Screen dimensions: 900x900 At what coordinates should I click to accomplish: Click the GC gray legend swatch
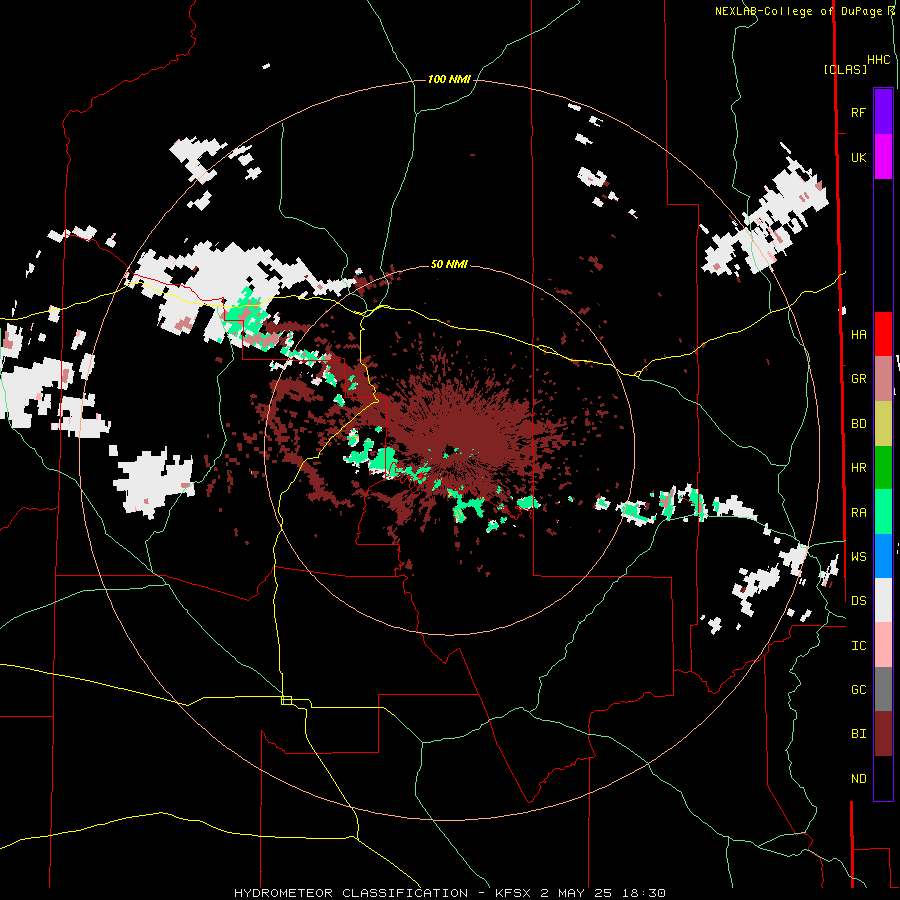pos(883,689)
